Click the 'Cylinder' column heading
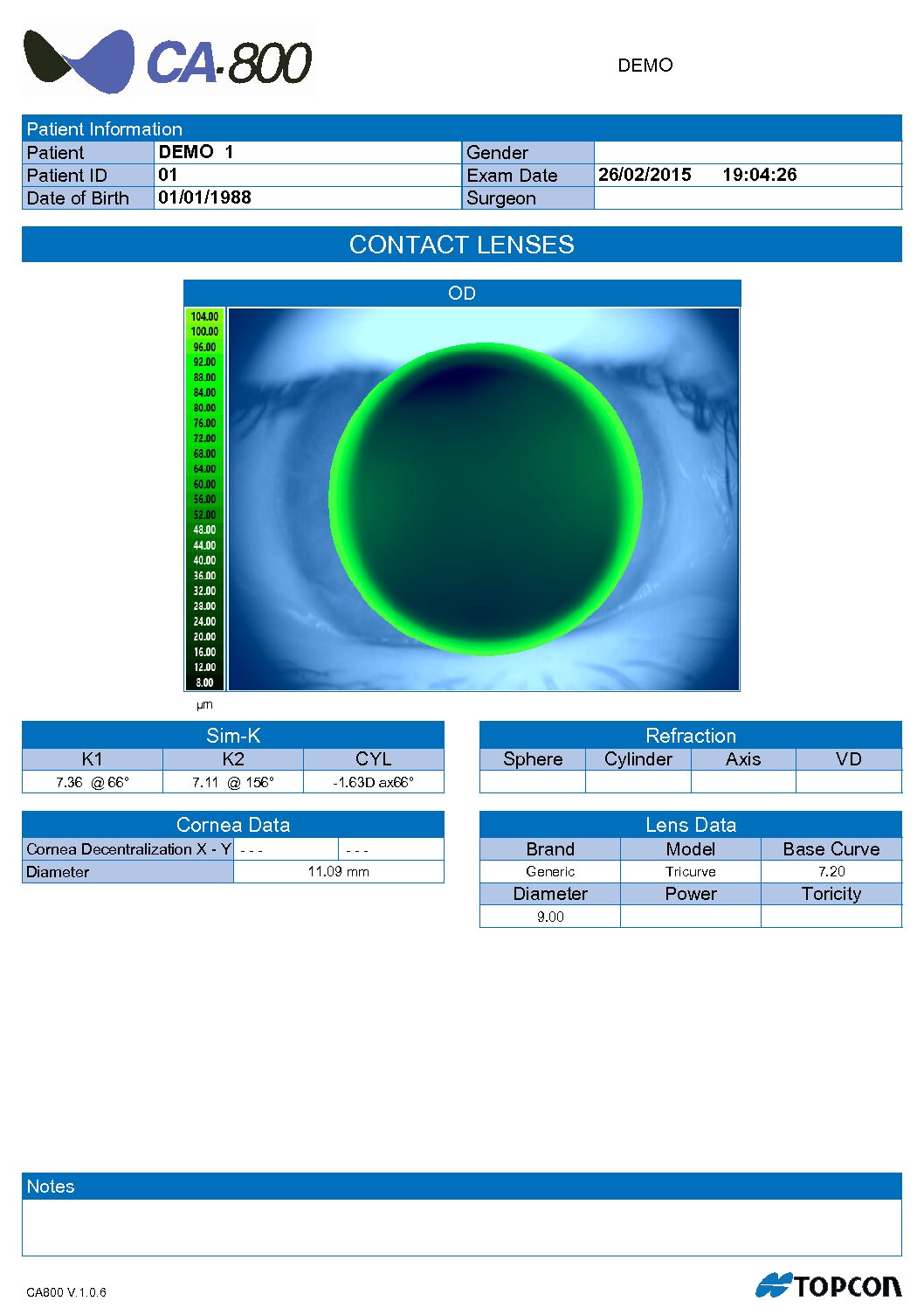The image size is (924, 1308). [638, 759]
